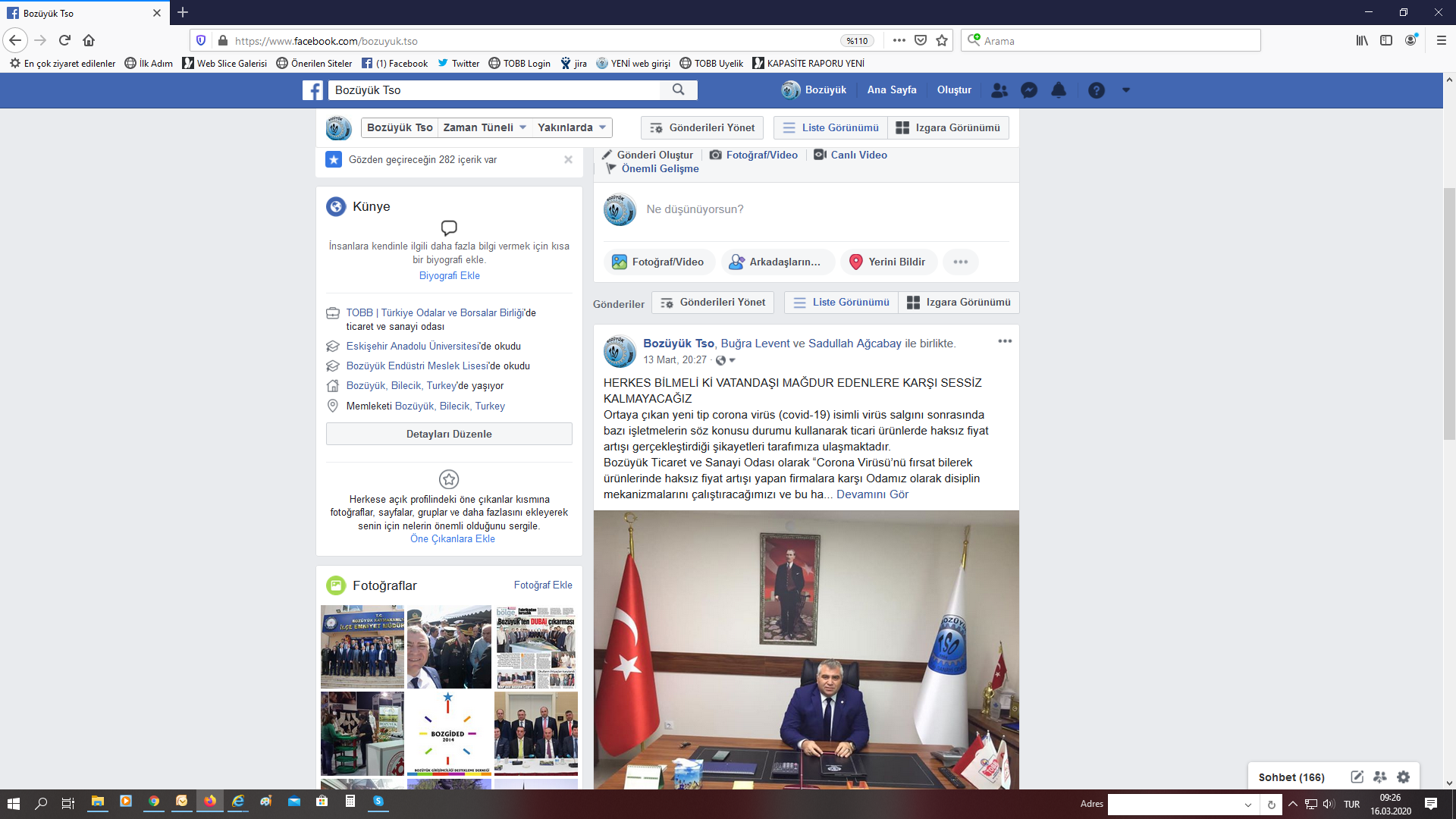Click the page vertical scrollbar
This screenshot has height=819, width=1456.
point(1449,313)
